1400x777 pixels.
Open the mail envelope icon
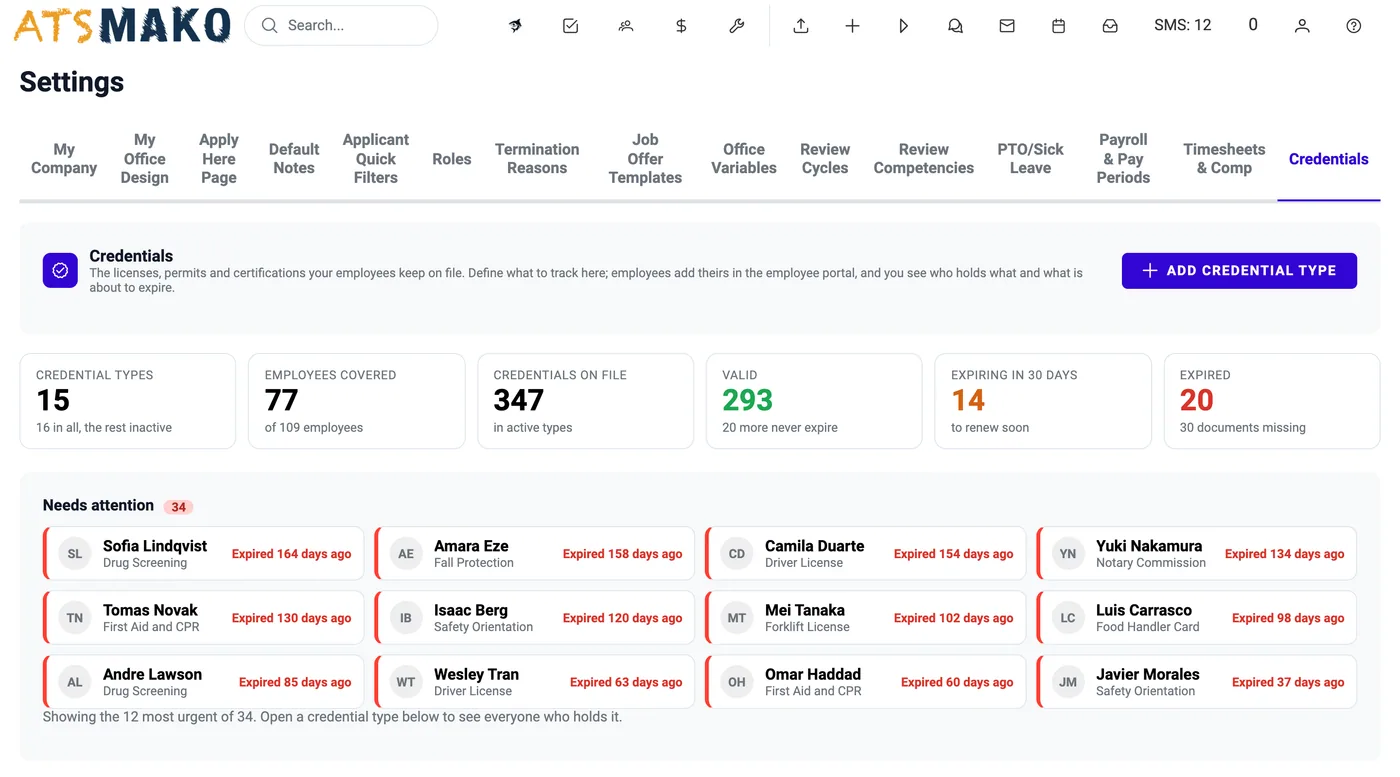pyautogui.click(x=1007, y=26)
